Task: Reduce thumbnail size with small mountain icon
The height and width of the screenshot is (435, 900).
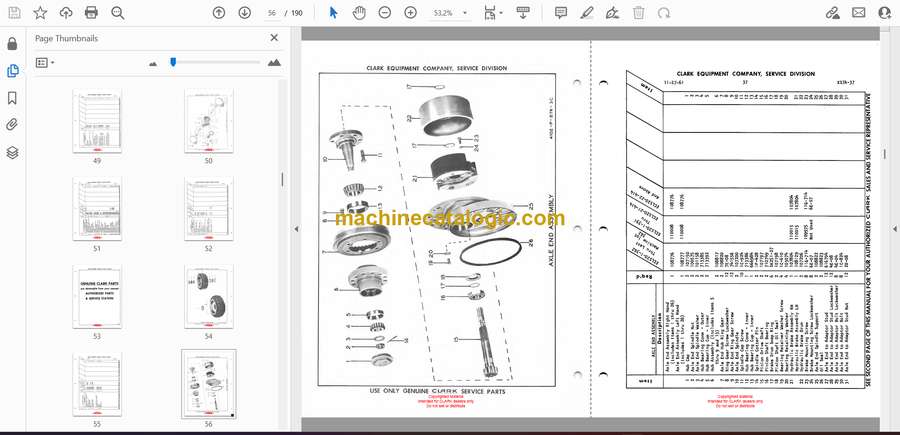Action: (x=153, y=63)
